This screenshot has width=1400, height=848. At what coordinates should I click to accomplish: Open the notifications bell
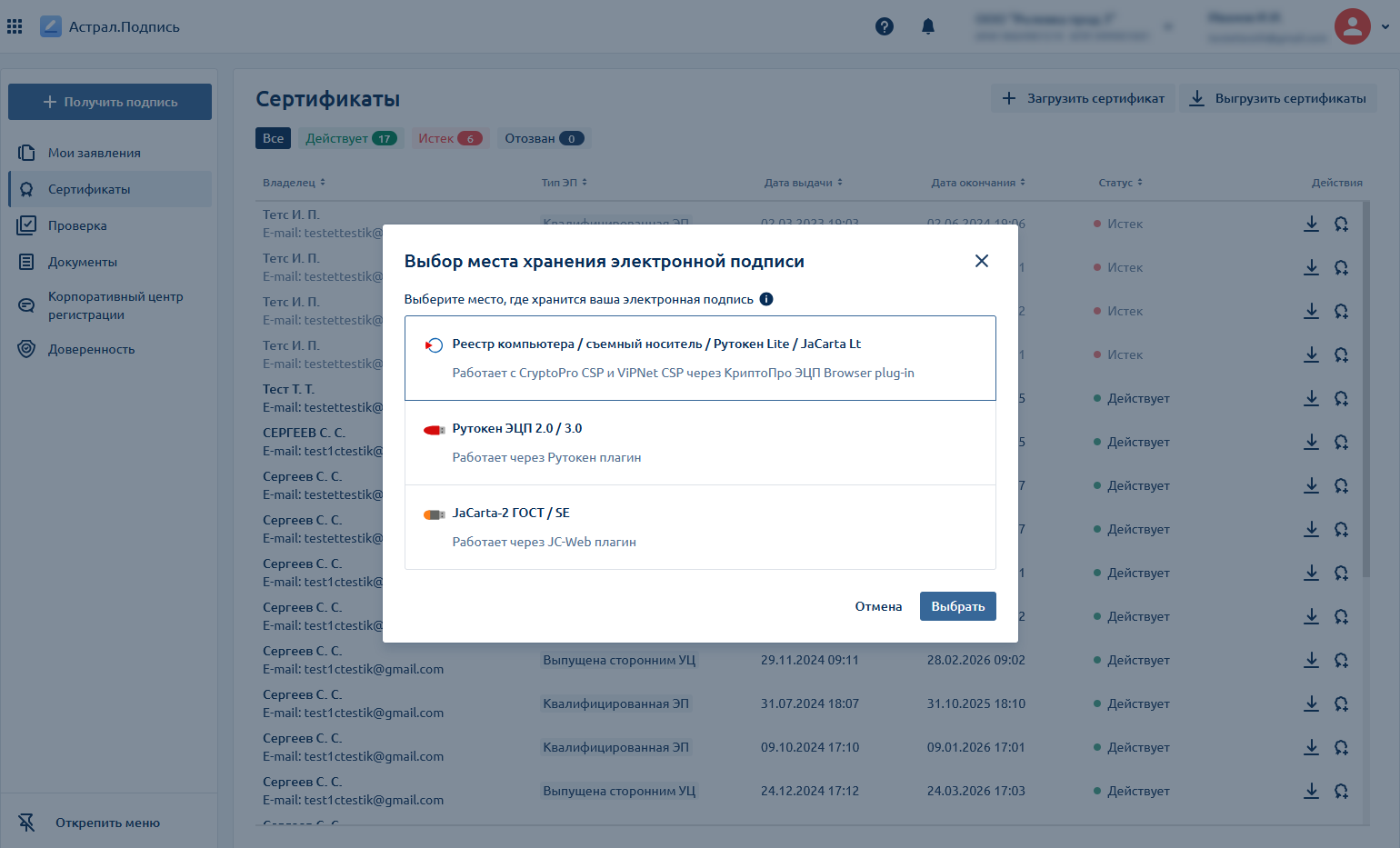coord(928,26)
